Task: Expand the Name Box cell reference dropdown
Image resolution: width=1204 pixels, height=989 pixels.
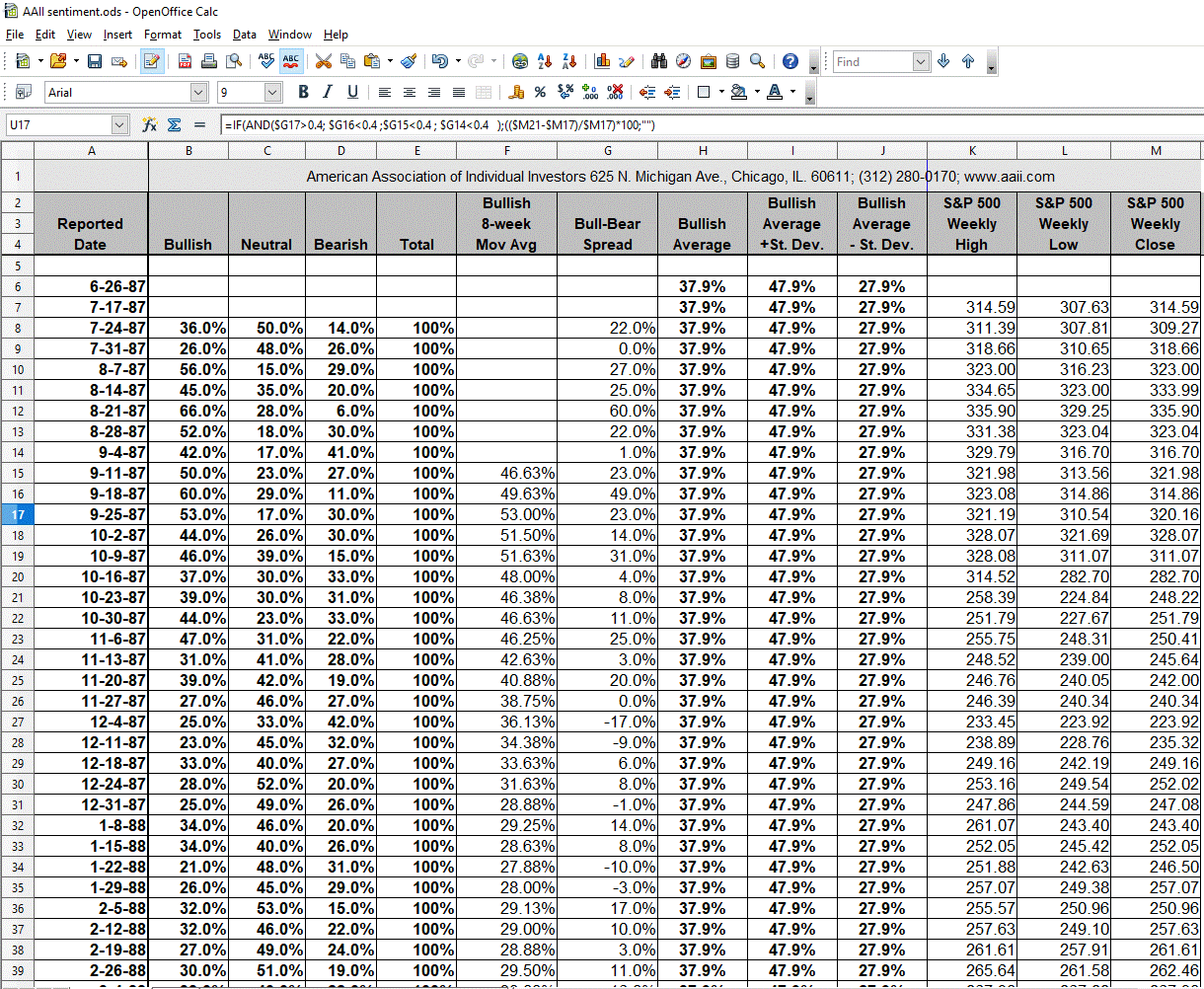Action: click(119, 125)
